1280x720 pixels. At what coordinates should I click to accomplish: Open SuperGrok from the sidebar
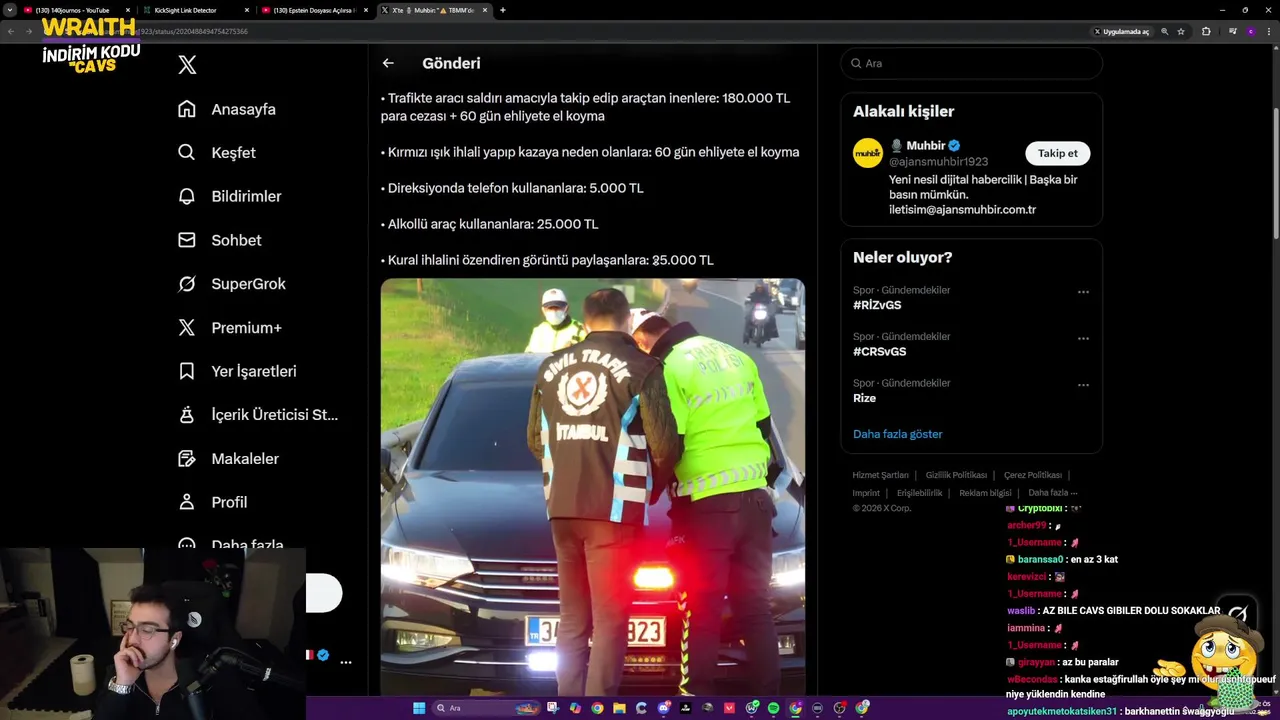coord(231,284)
